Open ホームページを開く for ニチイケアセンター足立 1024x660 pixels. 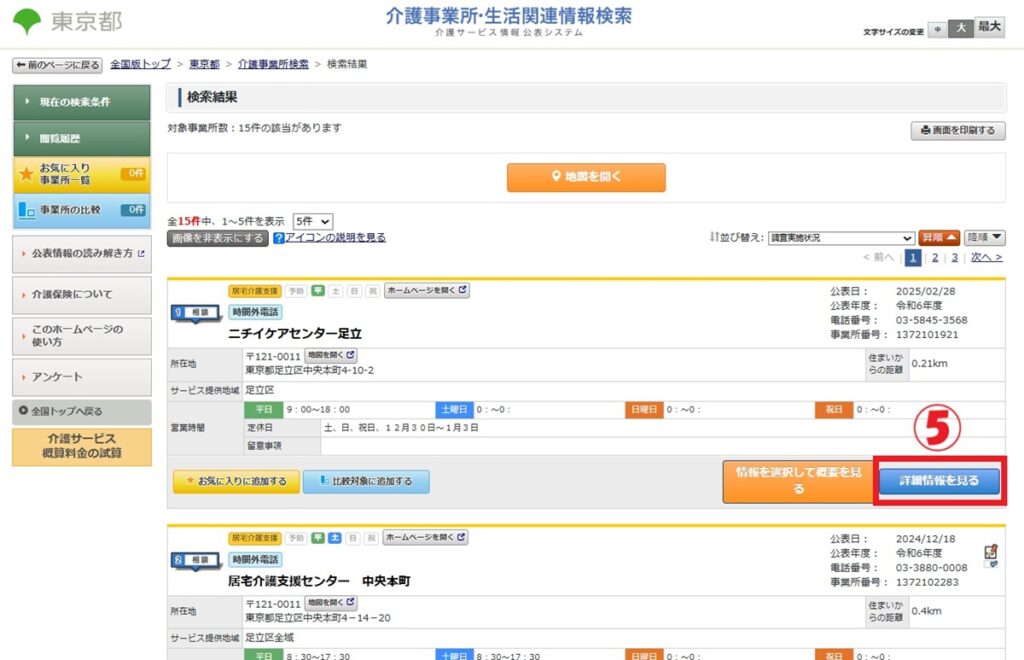coord(426,290)
